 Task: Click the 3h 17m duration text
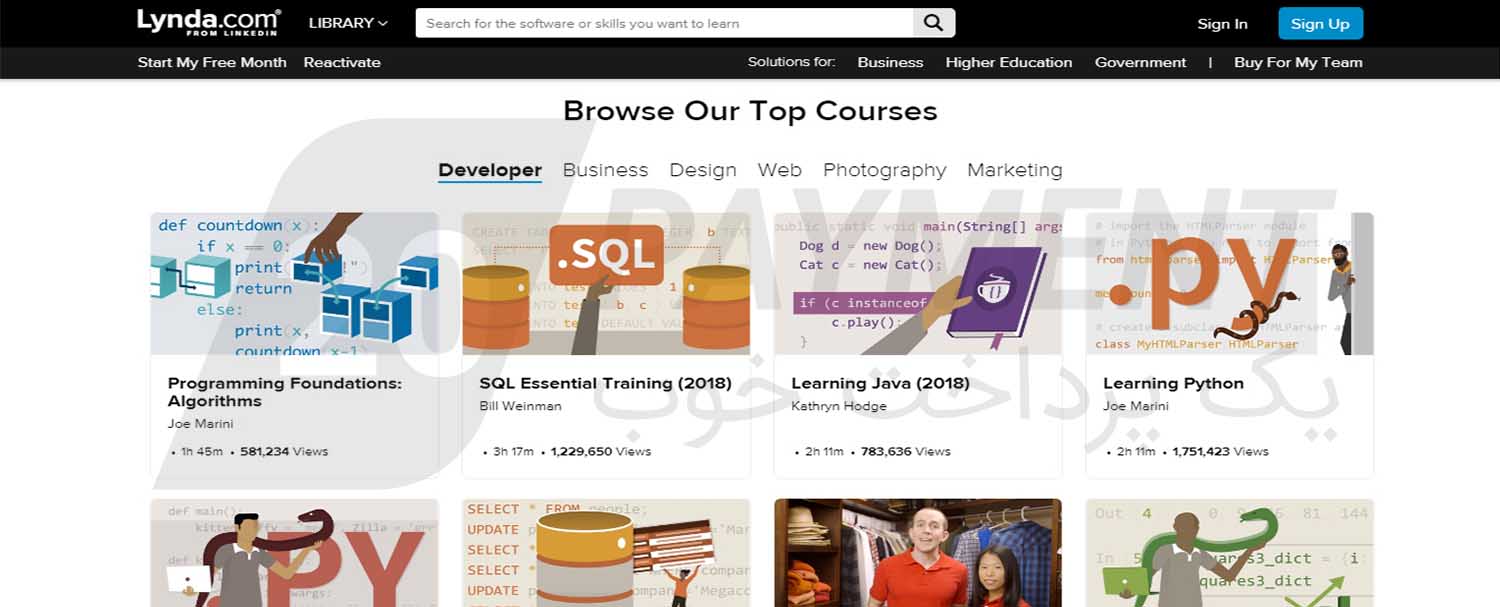[513, 451]
